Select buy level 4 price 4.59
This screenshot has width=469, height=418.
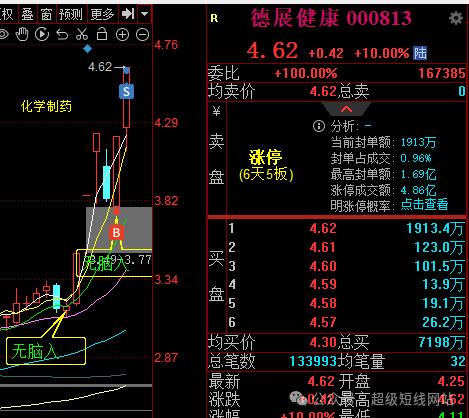(323, 284)
